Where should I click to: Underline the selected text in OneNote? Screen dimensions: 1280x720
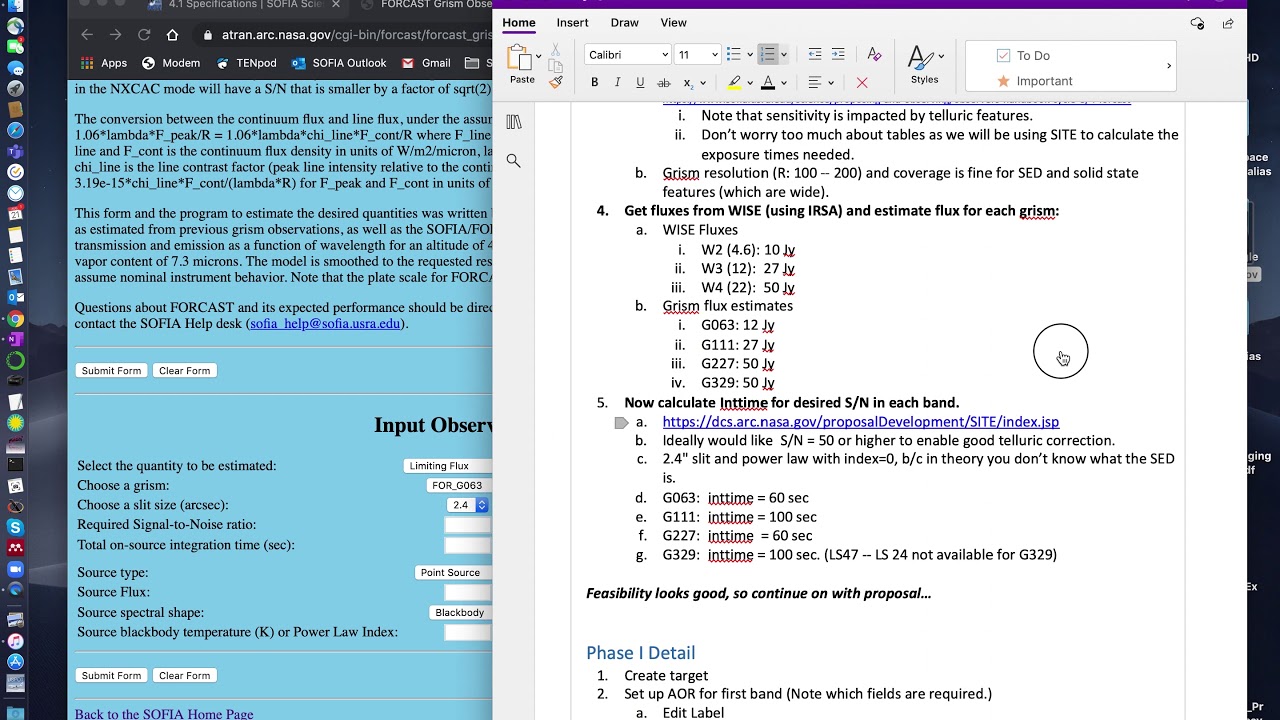640,82
